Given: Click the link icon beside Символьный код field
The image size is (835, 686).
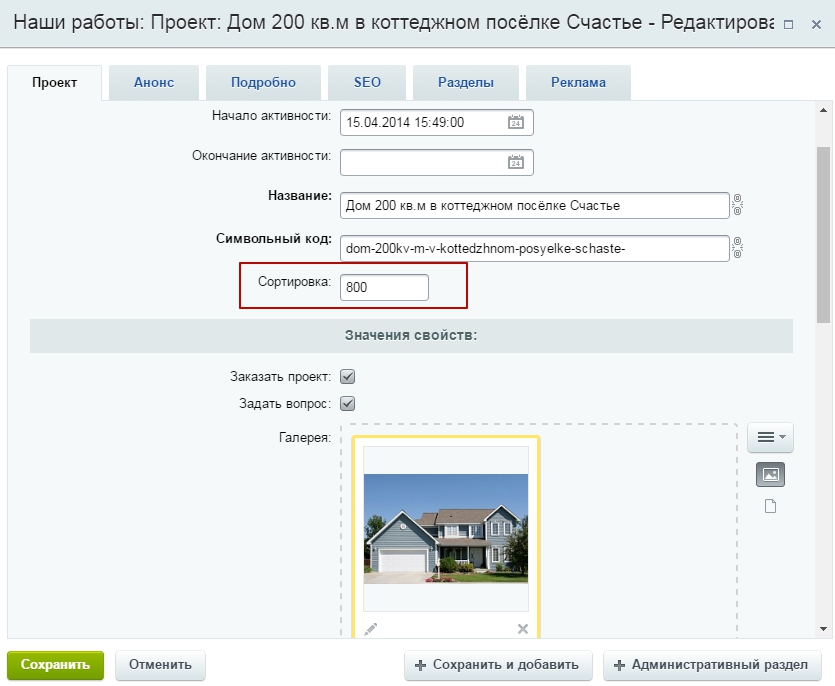Looking at the screenshot, I should click(x=738, y=247).
